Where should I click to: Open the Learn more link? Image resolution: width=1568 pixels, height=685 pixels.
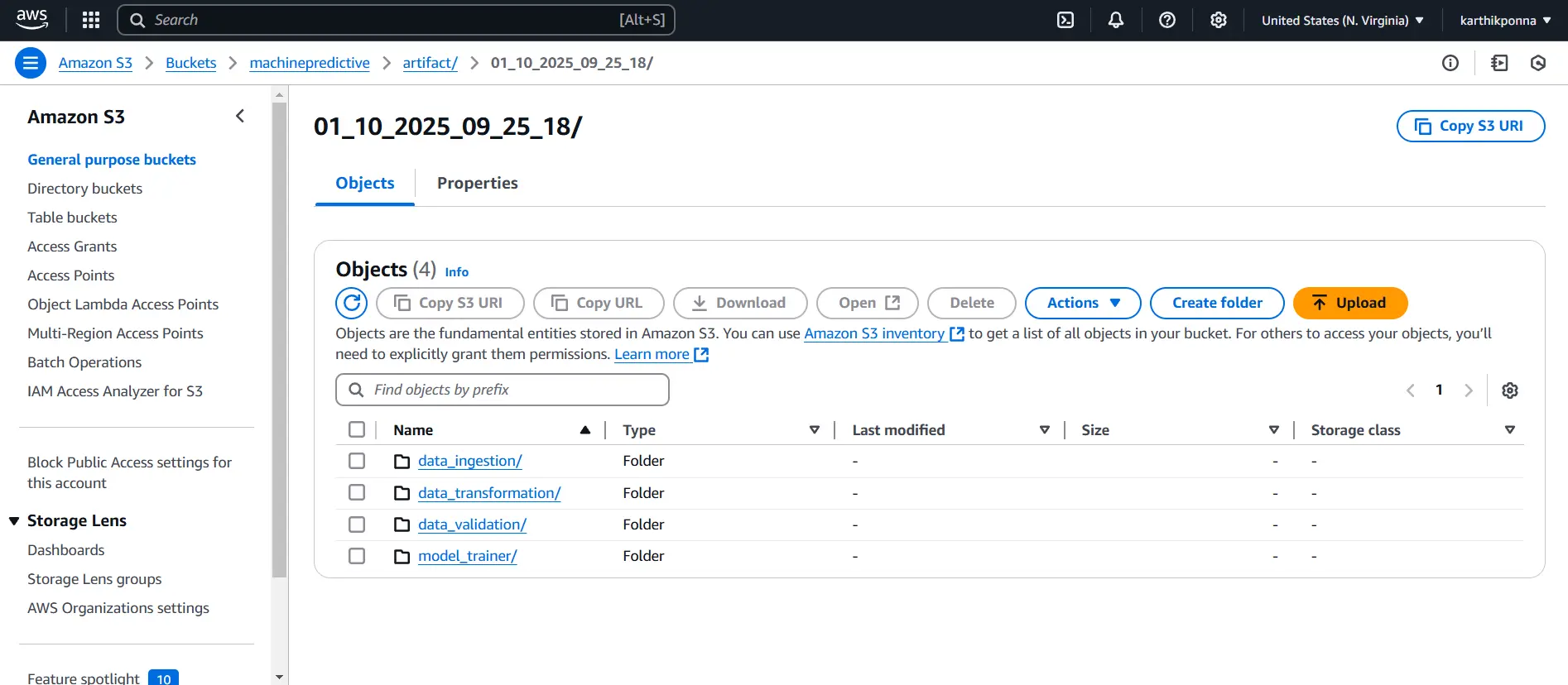[x=652, y=354]
